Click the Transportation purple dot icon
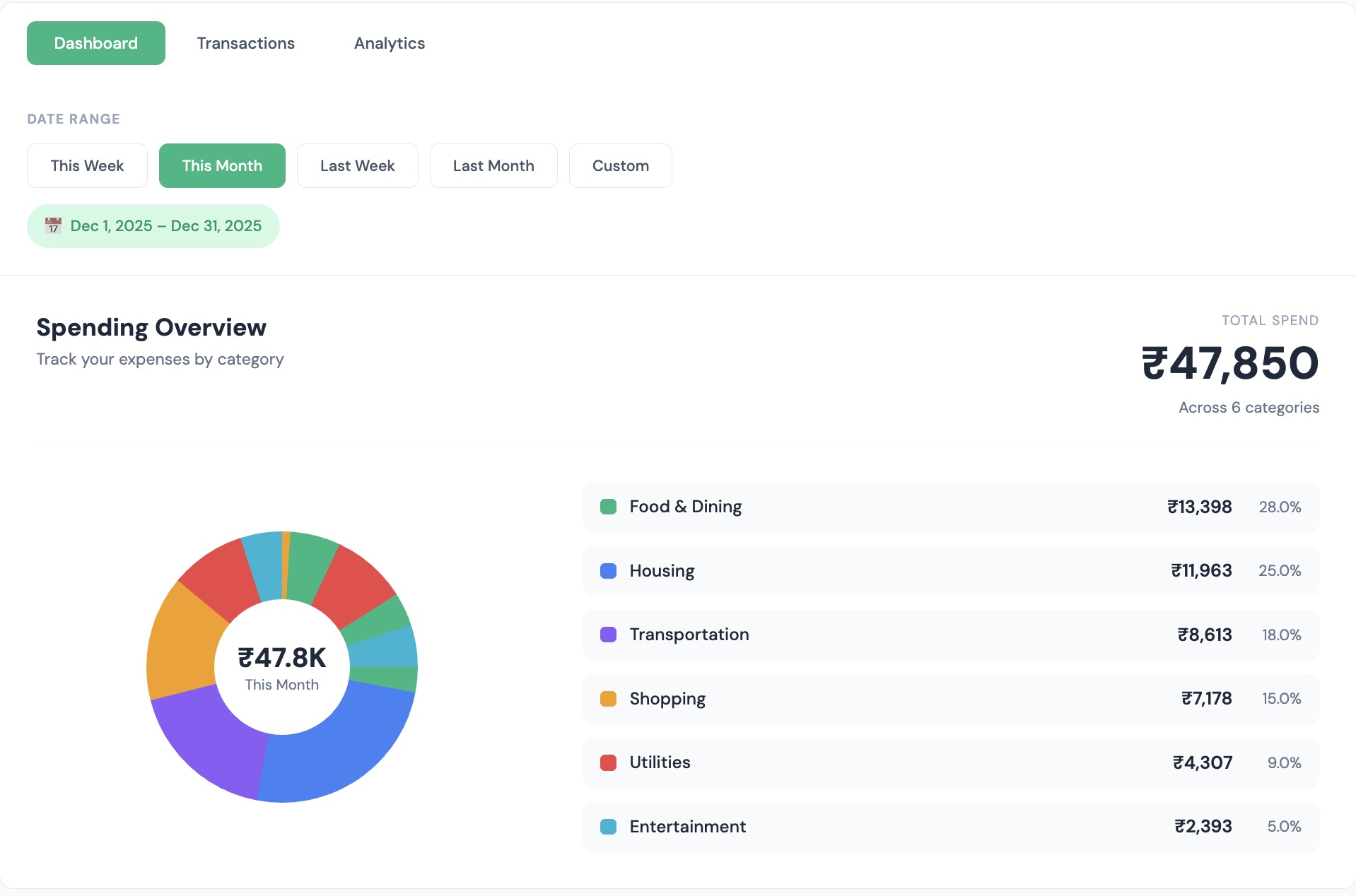The width and height of the screenshot is (1356, 896). coord(608,635)
